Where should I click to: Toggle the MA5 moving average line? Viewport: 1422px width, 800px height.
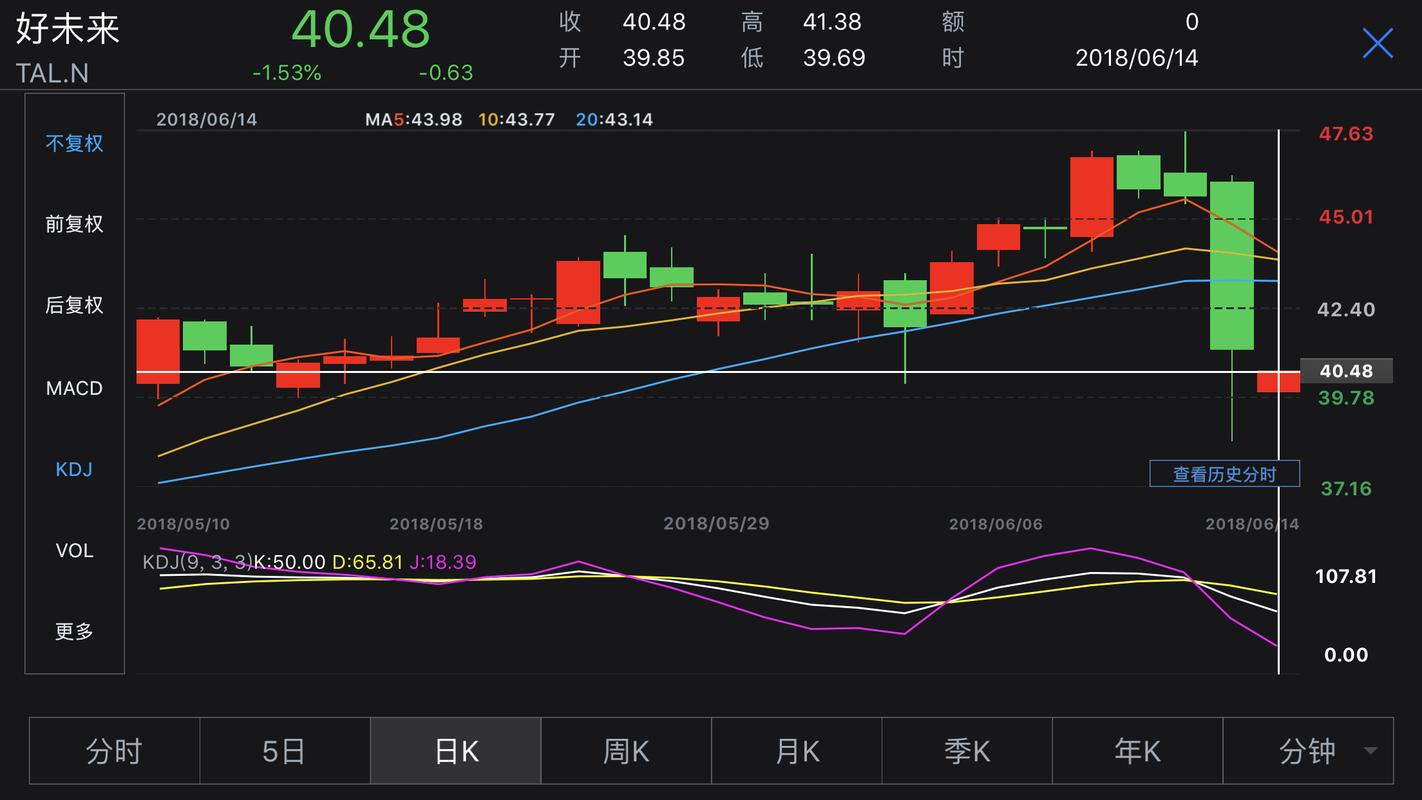tap(413, 119)
